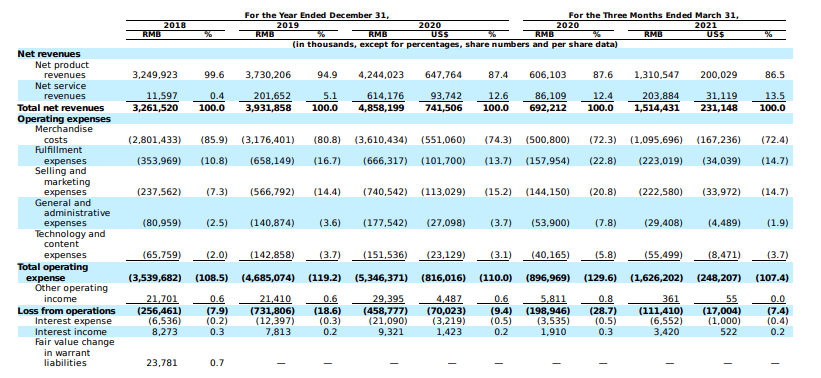Image resolution: width=821 pixels, height=378 pixels.
Task: Click the 'For the Year Ended December 31,' header
Action: tap(317, 15)
